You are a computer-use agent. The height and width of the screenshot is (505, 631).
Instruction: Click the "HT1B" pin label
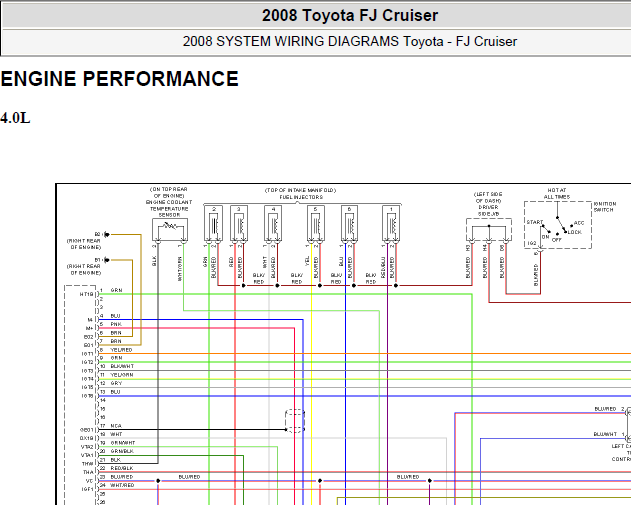point(87,295)
